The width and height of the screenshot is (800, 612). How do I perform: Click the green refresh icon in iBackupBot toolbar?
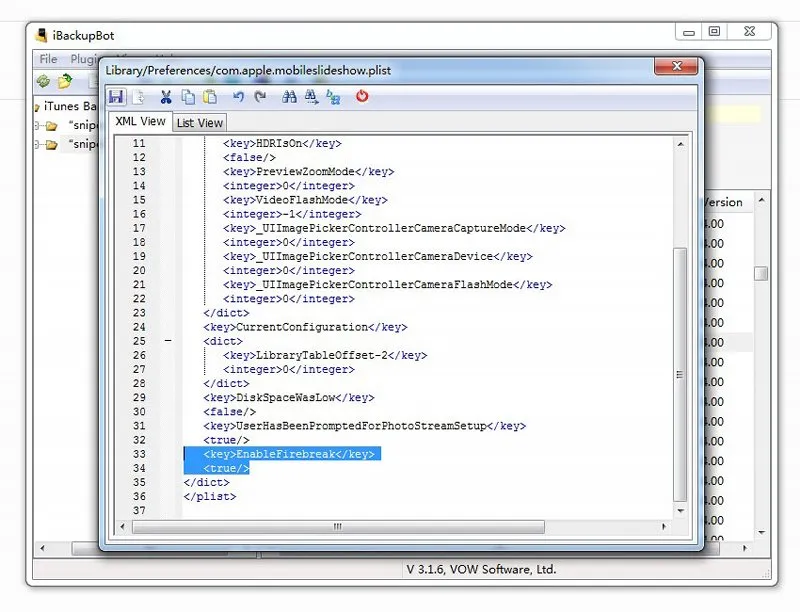click(x=43, y=81)
